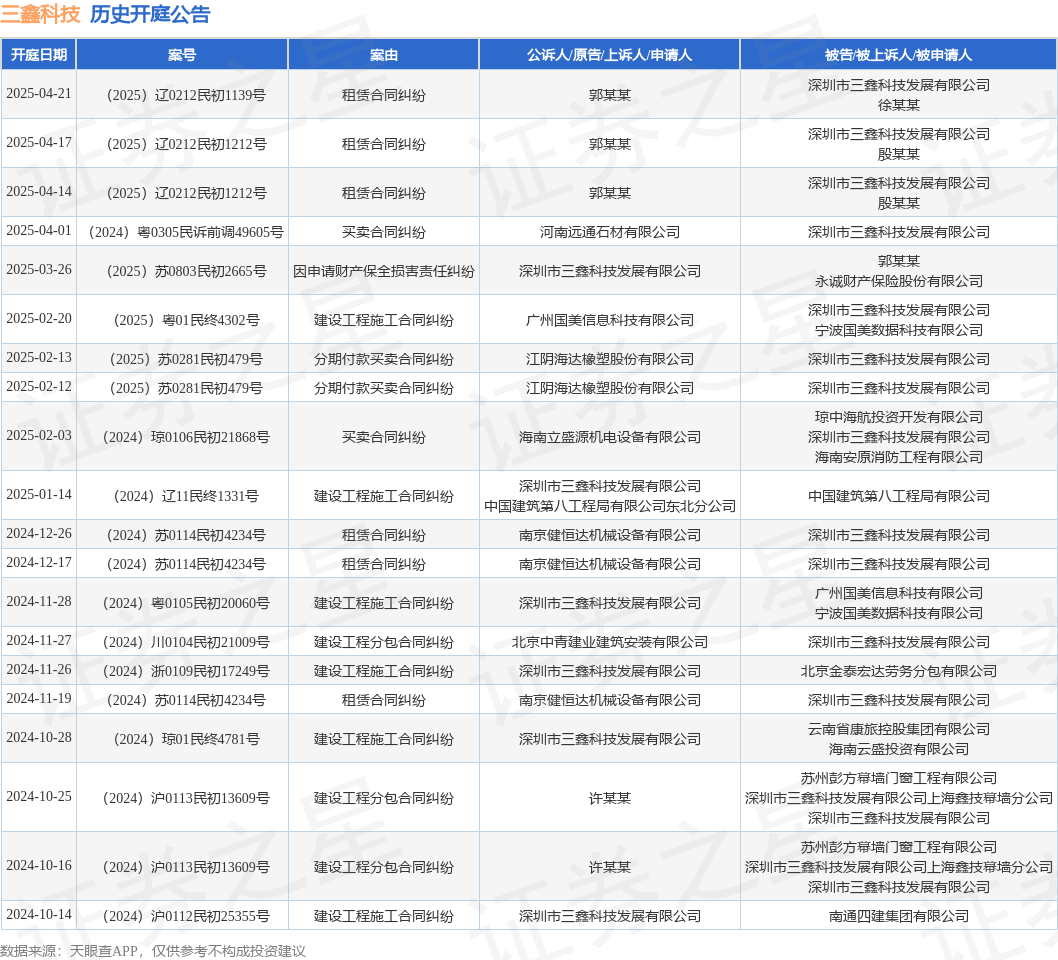Select the 开庭日期 column header

[x=38, y=55]
